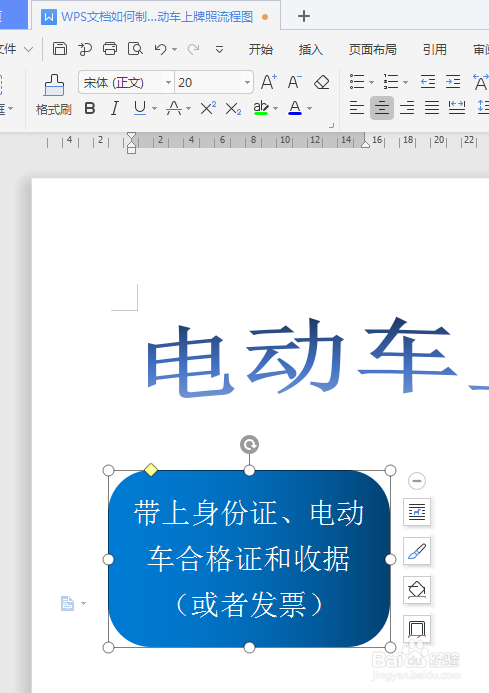Image resolution: width=489 pixels, height=693 pixels.
Task: Toggle Italic formatting
Action: tap(115, 108)
